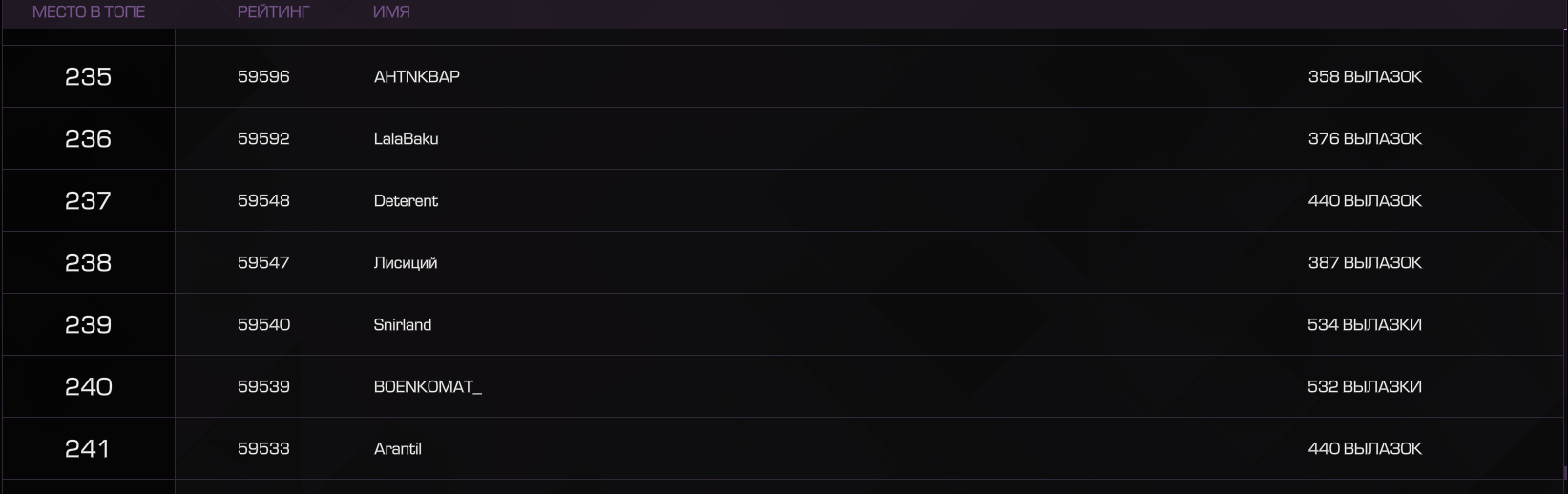Image resolution: width=1568 pixels, height=494 pixels.
Task: Click the 358 ВЫЛАЗОК sorties count
Action: click(x=1365, y=76)
